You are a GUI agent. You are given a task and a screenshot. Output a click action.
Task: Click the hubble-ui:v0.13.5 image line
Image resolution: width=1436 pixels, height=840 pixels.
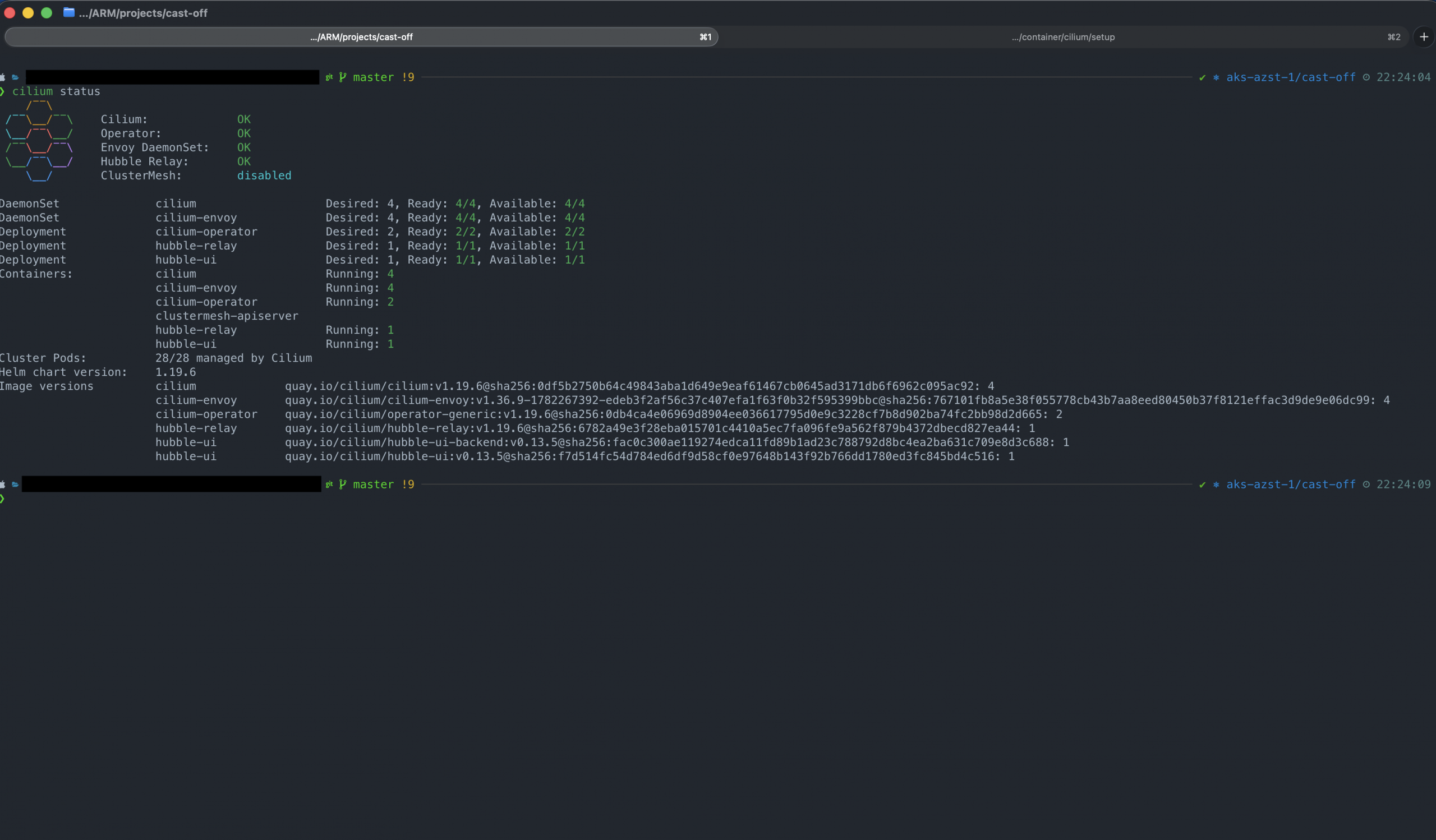[x=650, y=456]
